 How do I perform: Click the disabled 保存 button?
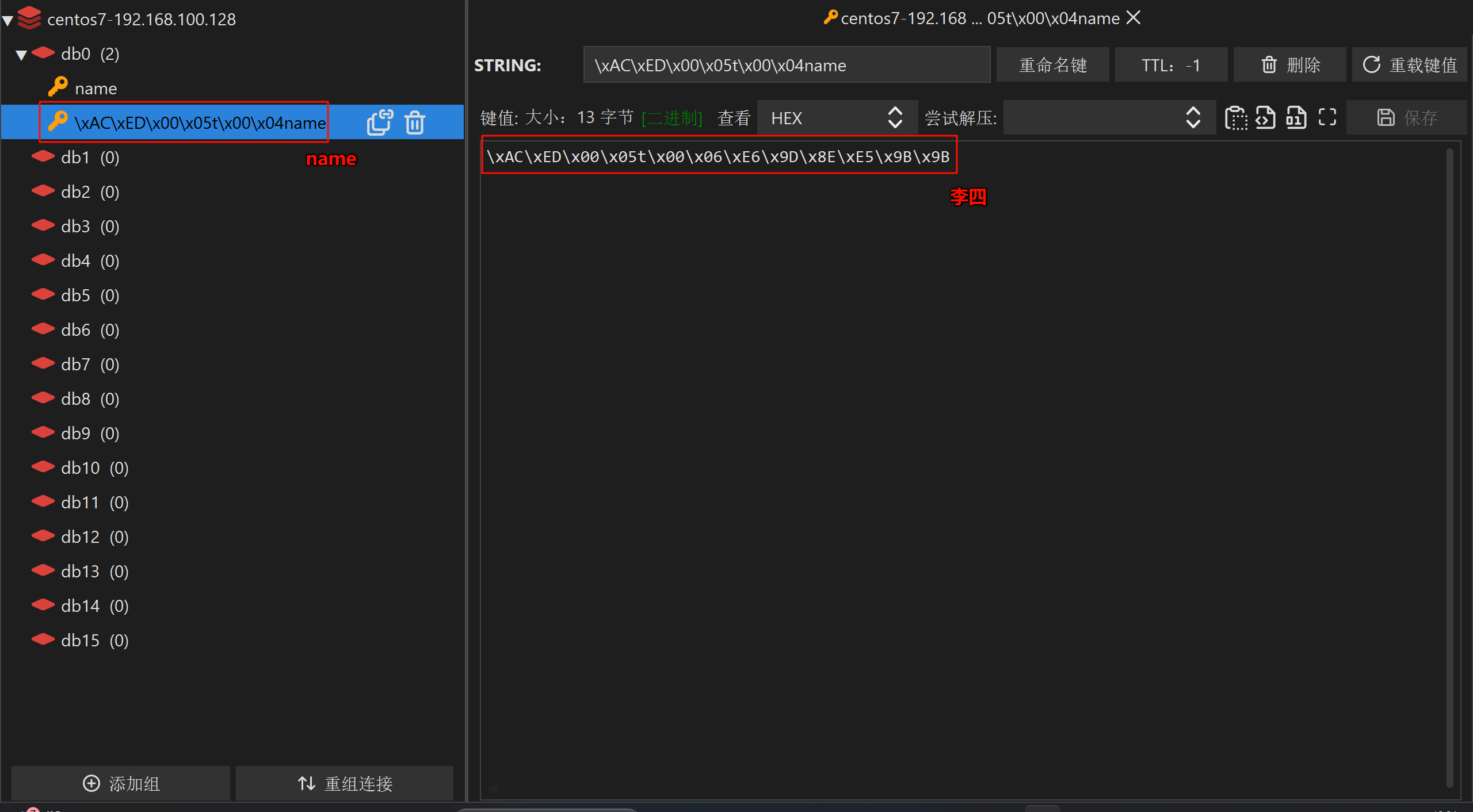pos(1407,118)
